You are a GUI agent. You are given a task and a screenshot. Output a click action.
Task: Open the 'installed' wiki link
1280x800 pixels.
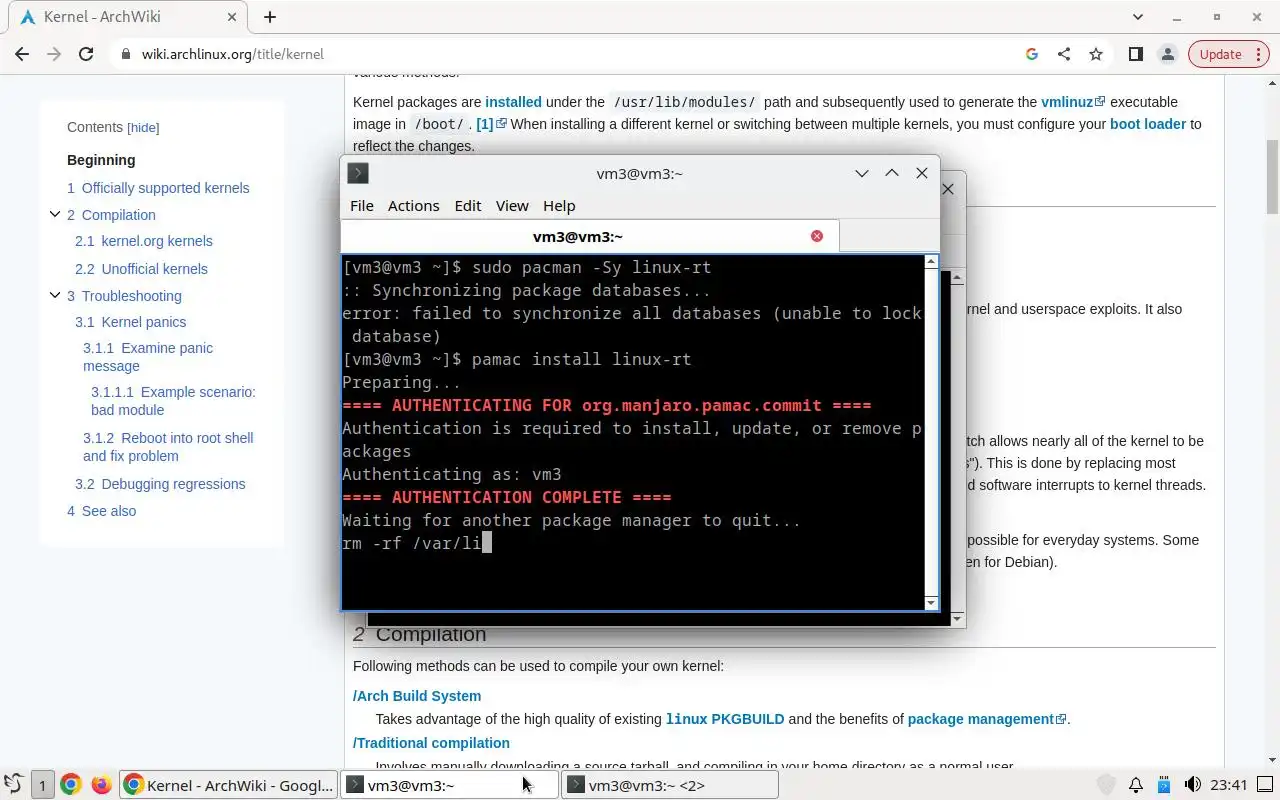(513, 102)
